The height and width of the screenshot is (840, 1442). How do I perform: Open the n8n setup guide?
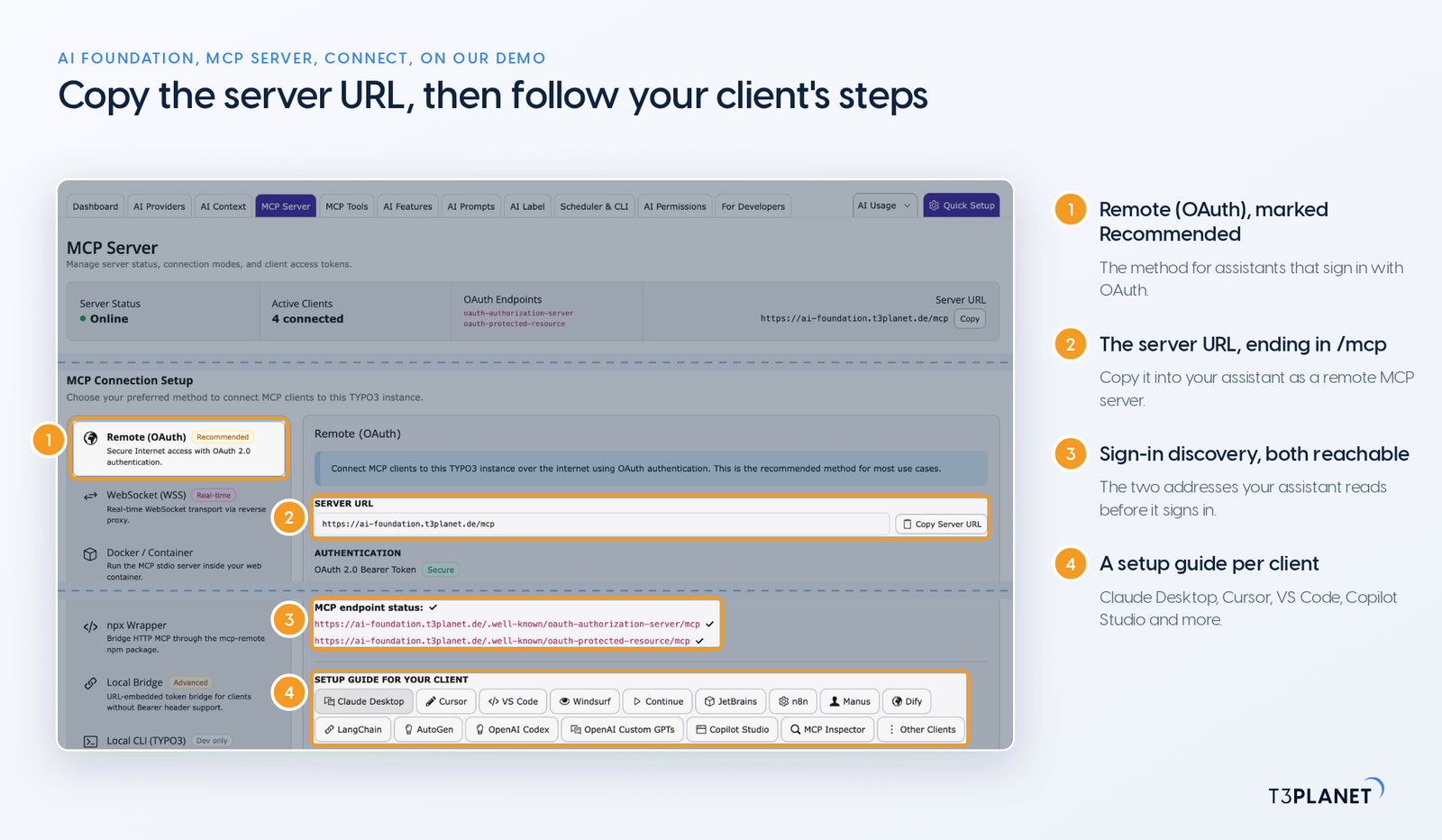click(x=793, y=701)
